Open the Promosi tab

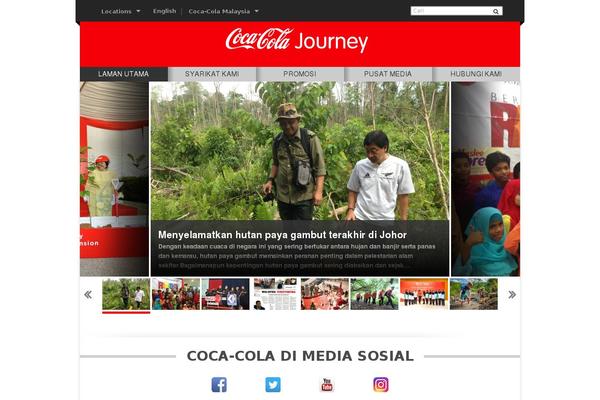(x=300, y=74)
